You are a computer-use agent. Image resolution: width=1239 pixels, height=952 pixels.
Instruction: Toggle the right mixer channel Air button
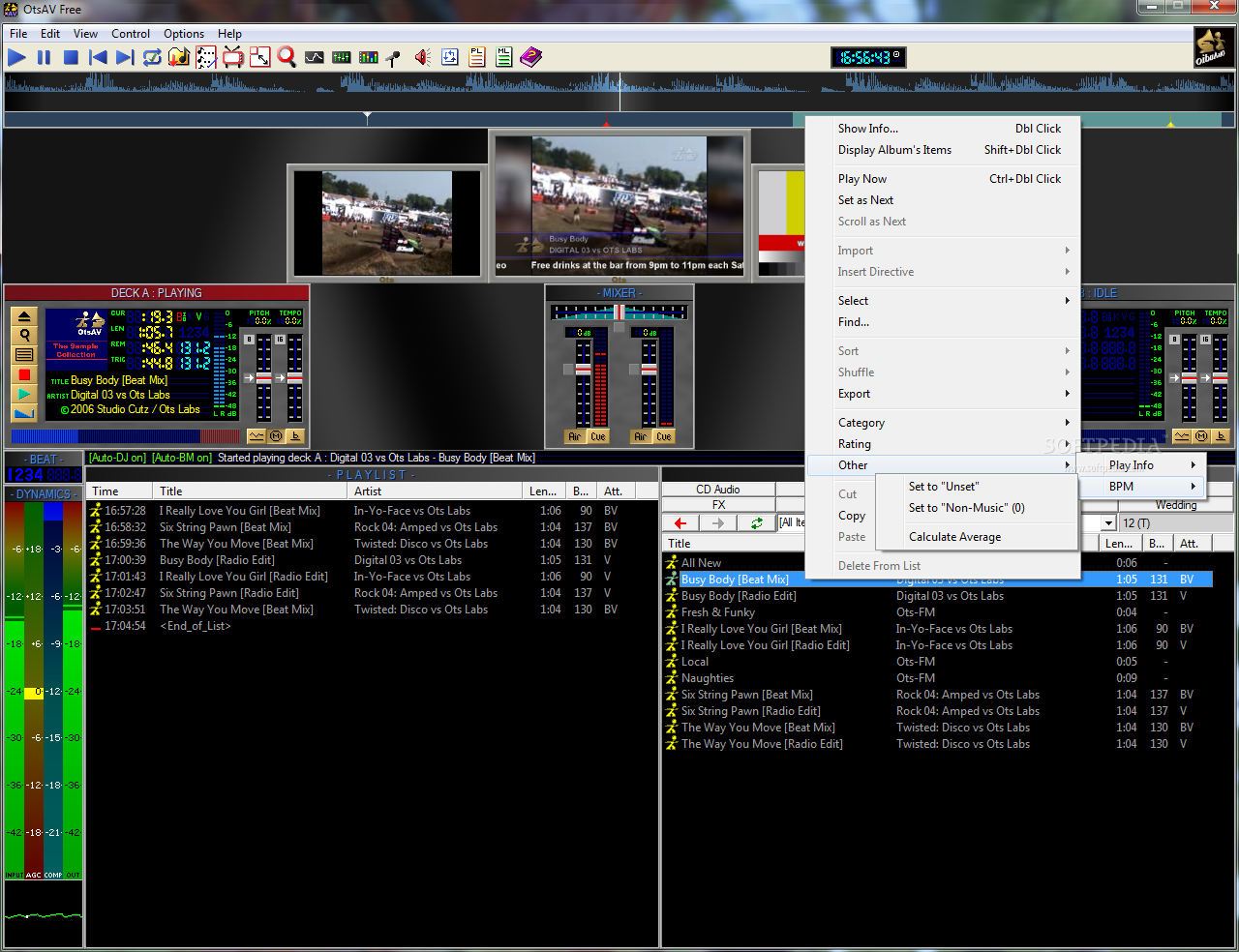pos(640,437)
